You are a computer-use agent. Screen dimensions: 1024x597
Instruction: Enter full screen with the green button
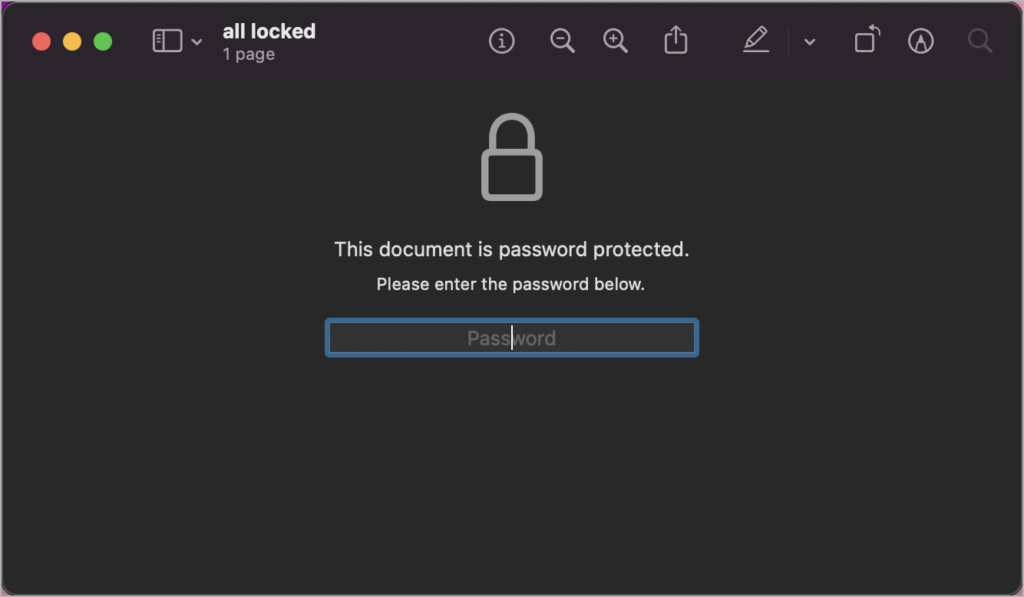(x=103, y=42)
